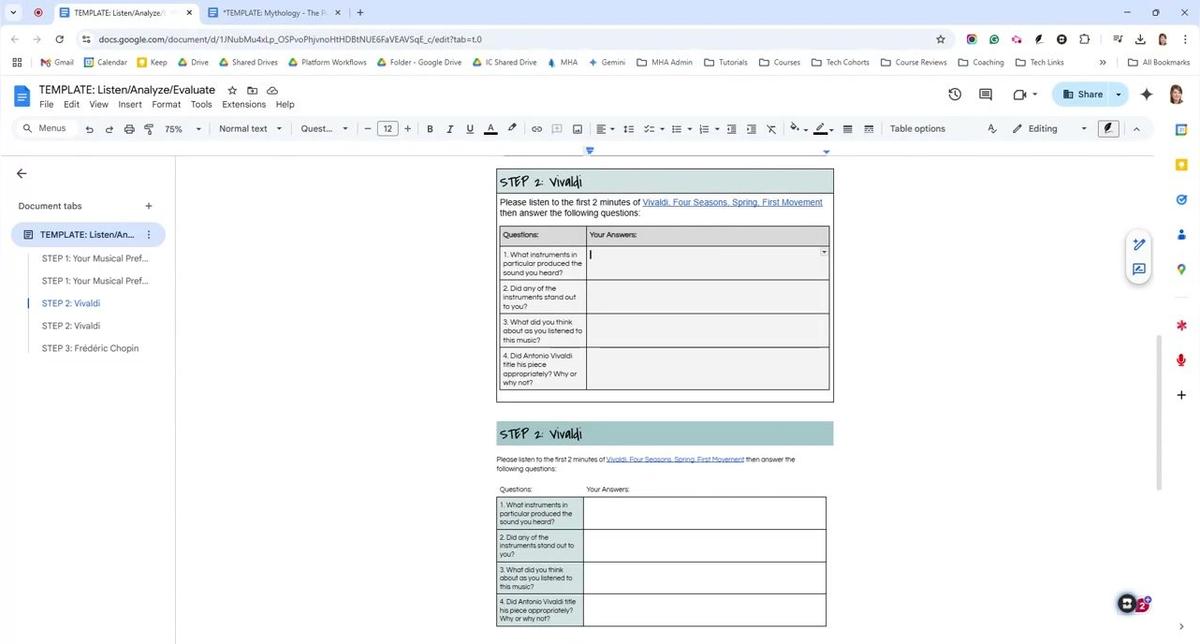Open Vivaldi Four Seasons Spring link
The width and height of the screenshot is (1200, 644).
[x=732, y=202]
